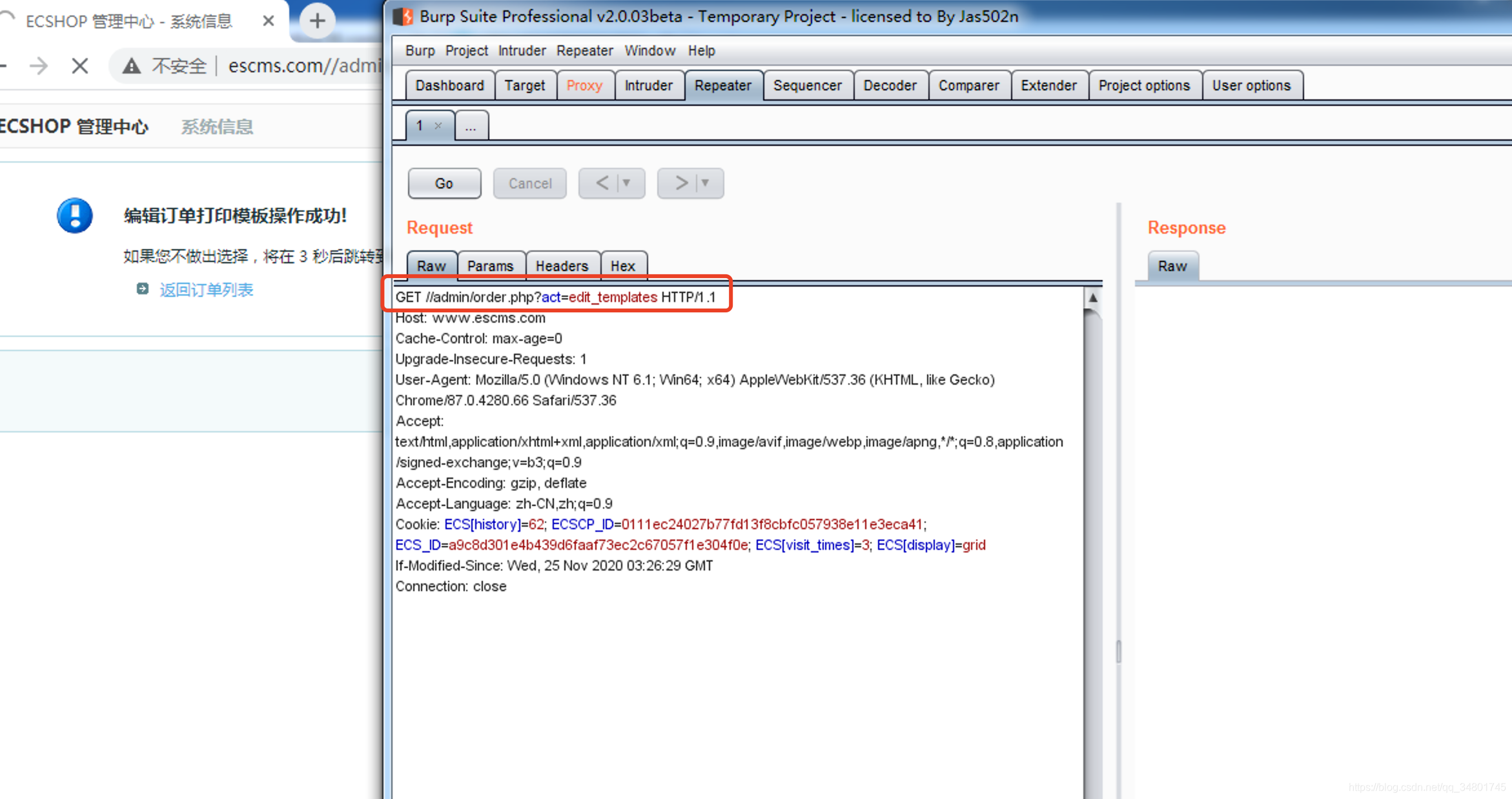Switch to the Comparer tab
Viewport: 1512px width, 799px height.
pos(969,85)
